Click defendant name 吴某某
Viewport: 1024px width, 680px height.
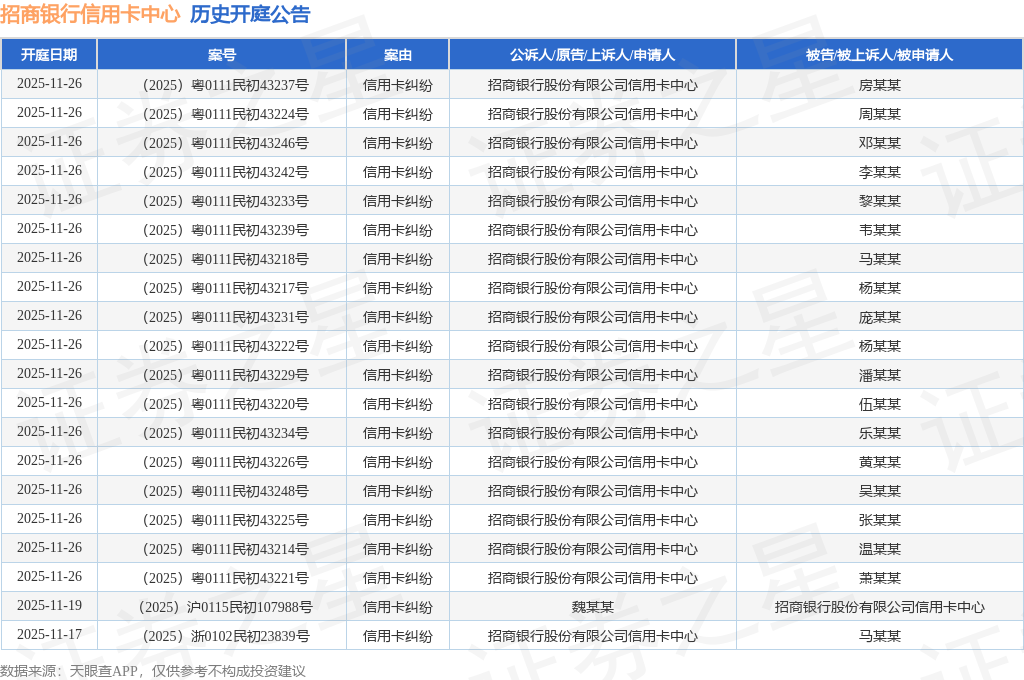click(880, 491)
